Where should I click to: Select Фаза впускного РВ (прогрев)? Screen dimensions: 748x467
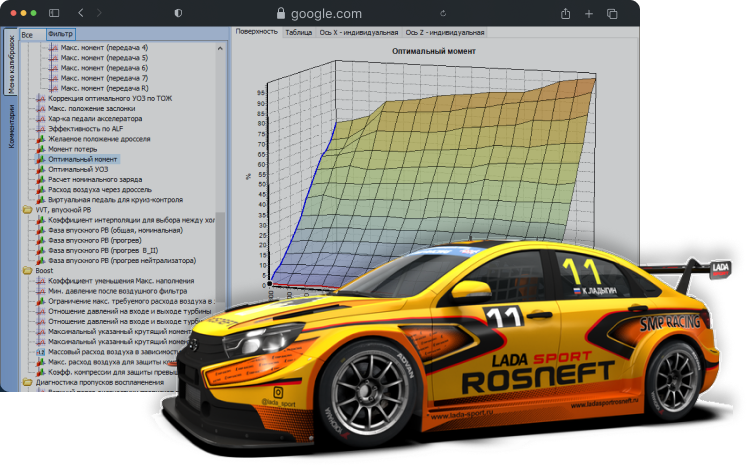click(95, 240)
